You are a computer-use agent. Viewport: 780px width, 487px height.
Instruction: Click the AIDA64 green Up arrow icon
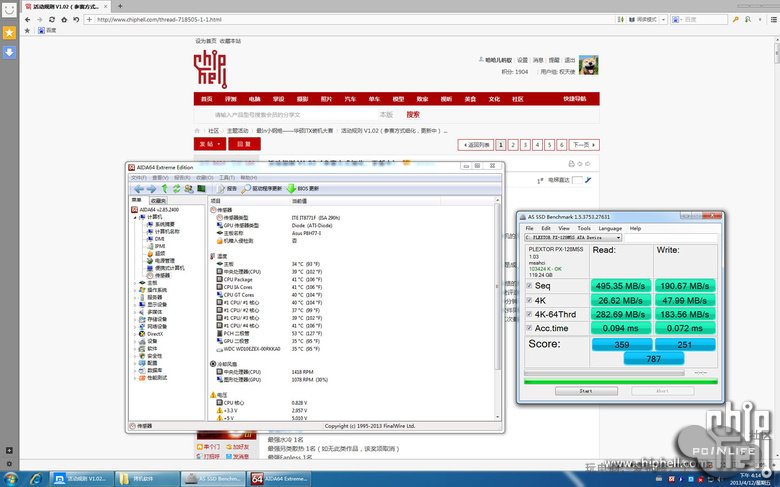click(x=165, y=189)
